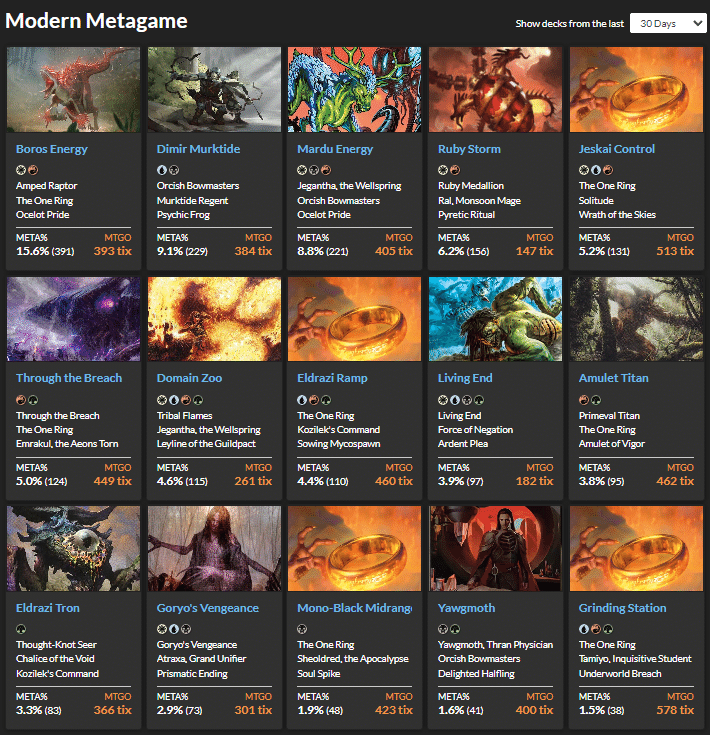Image resolution: width=710 pixels, height=735 pixels.
Task: Open the Mardu Energy deck link
Action: [335, 149]
